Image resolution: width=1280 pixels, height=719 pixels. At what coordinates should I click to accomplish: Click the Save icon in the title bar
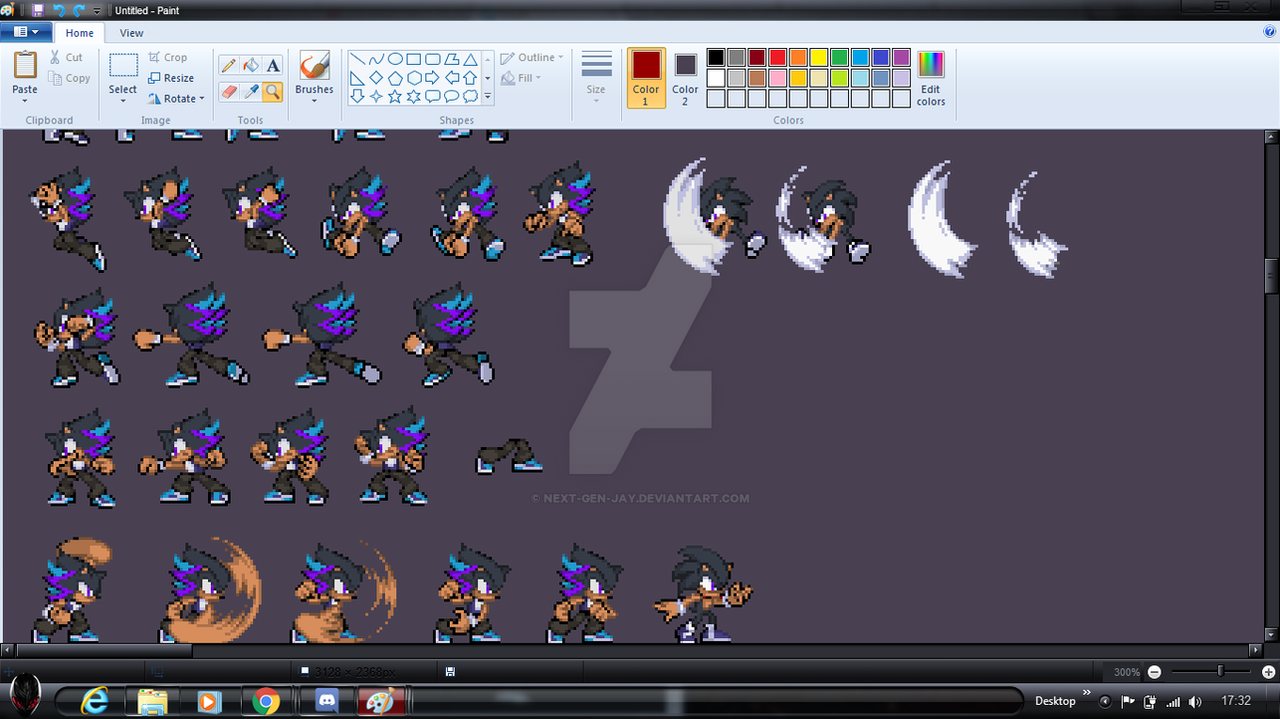pos(38,10)
